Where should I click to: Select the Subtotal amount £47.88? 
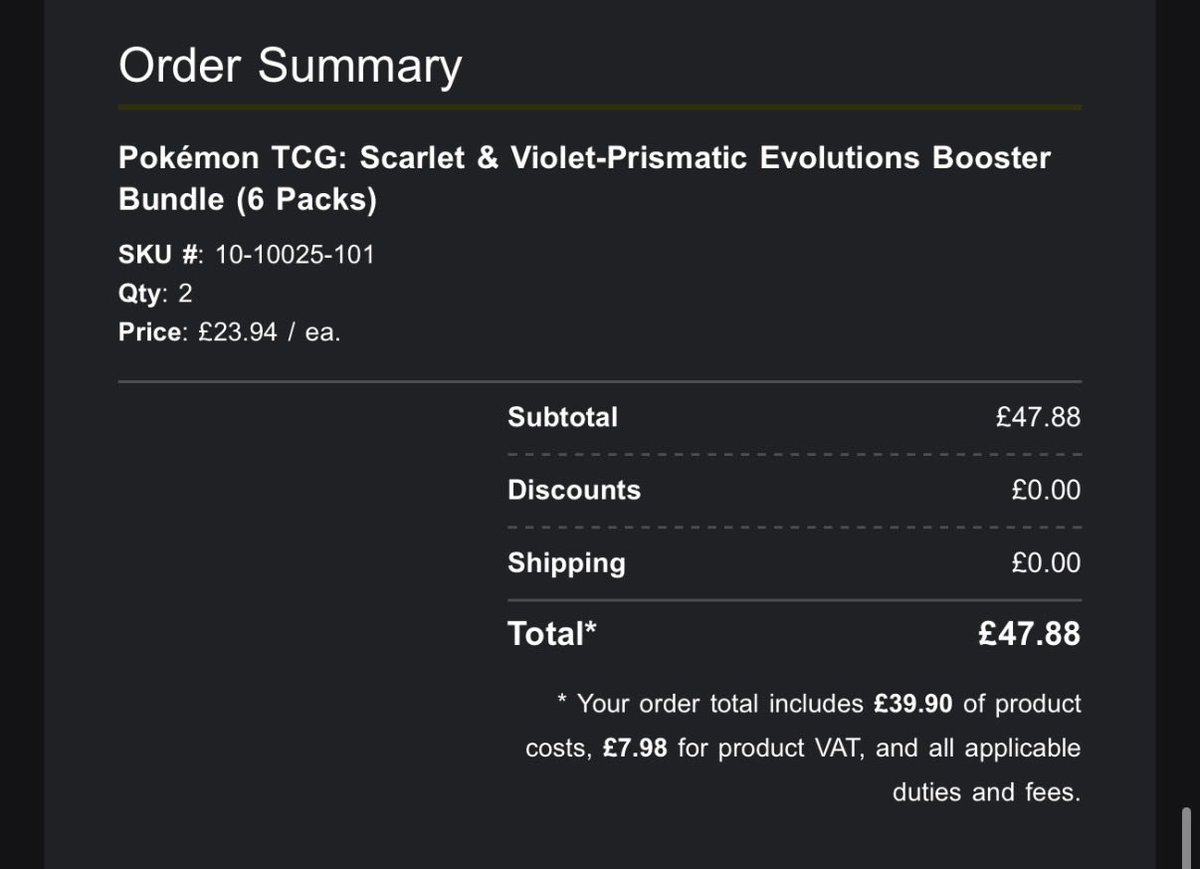[1037, 417]
